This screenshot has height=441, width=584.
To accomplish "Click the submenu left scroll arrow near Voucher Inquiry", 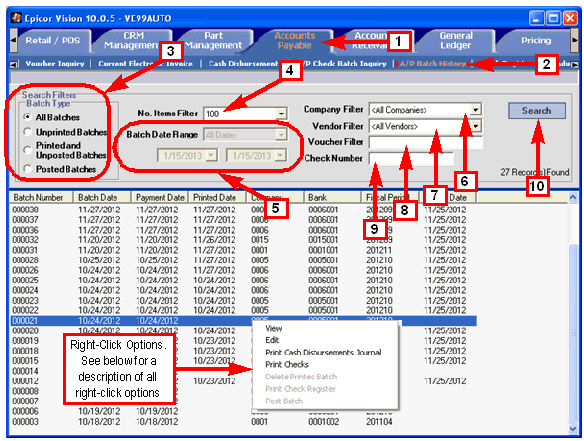I will [13, 64].
